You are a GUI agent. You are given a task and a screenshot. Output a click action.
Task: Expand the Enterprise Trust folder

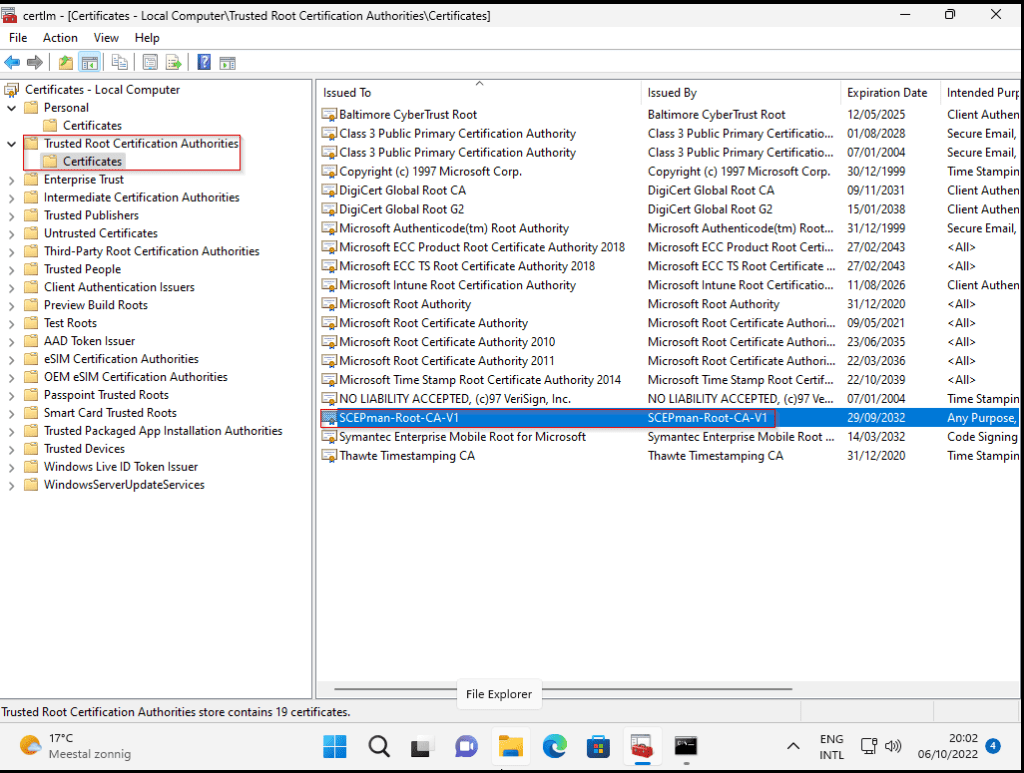pyautogui.click(x=11, y=180)
